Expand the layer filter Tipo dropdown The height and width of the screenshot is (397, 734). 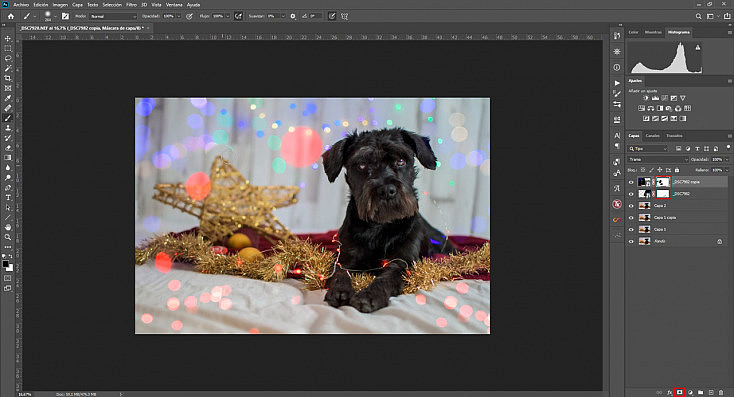(648, 148)
